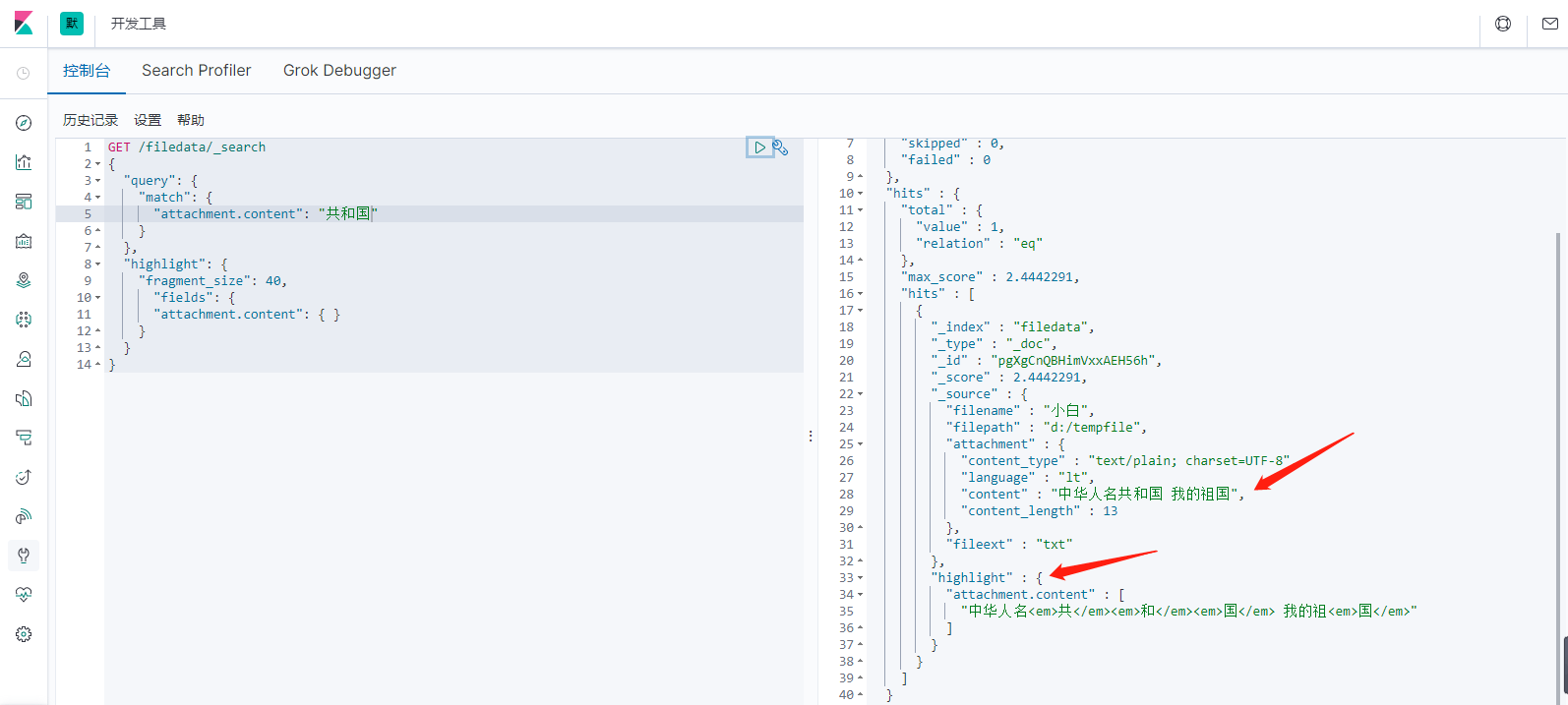
Task: Open the help menu icon in header
Action: coord(1503,24)
